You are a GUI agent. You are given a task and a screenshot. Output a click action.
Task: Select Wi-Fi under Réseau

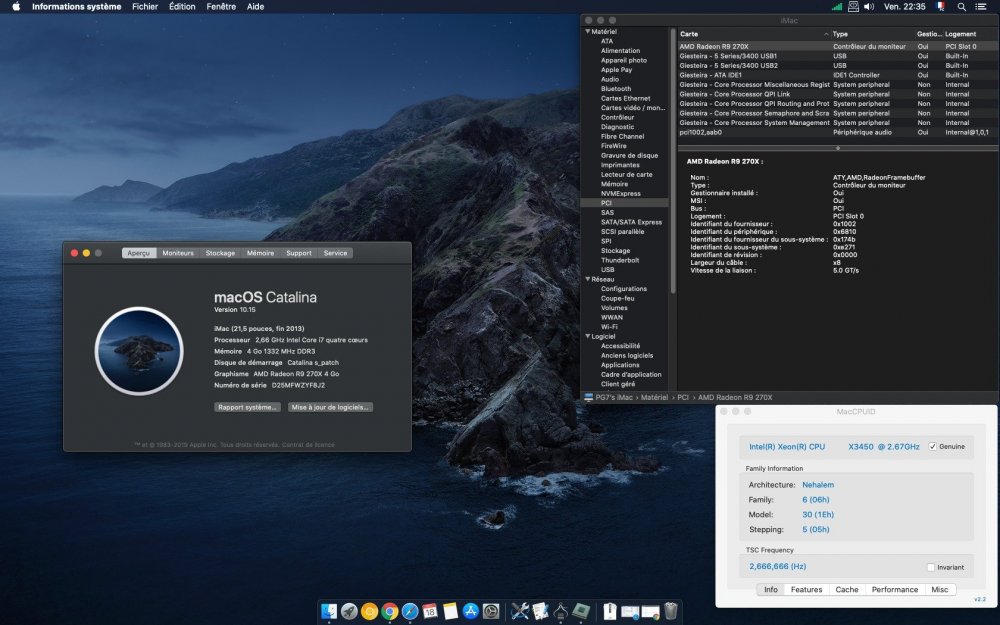click(x=608, y=327)
